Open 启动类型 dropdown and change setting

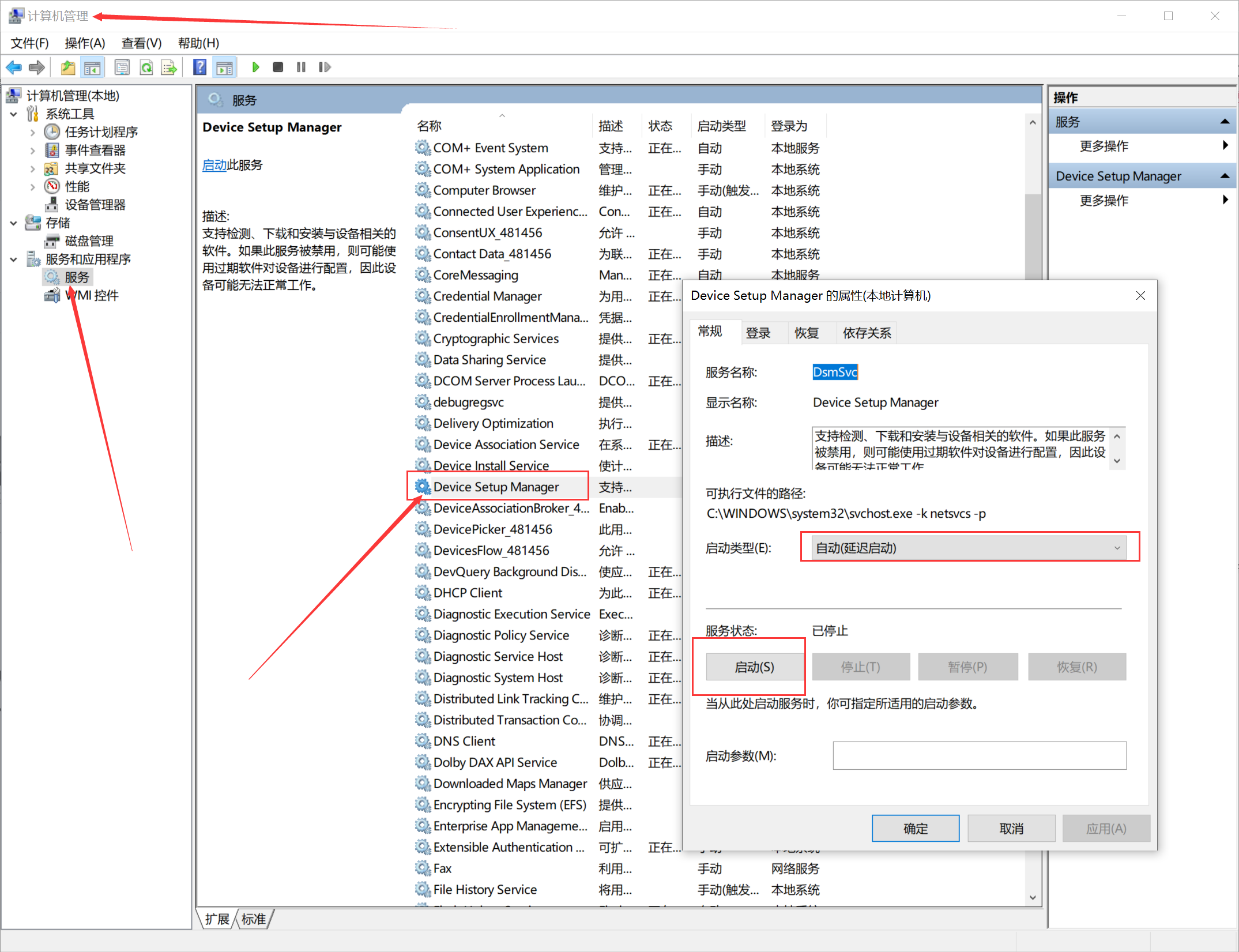[967, 546]
